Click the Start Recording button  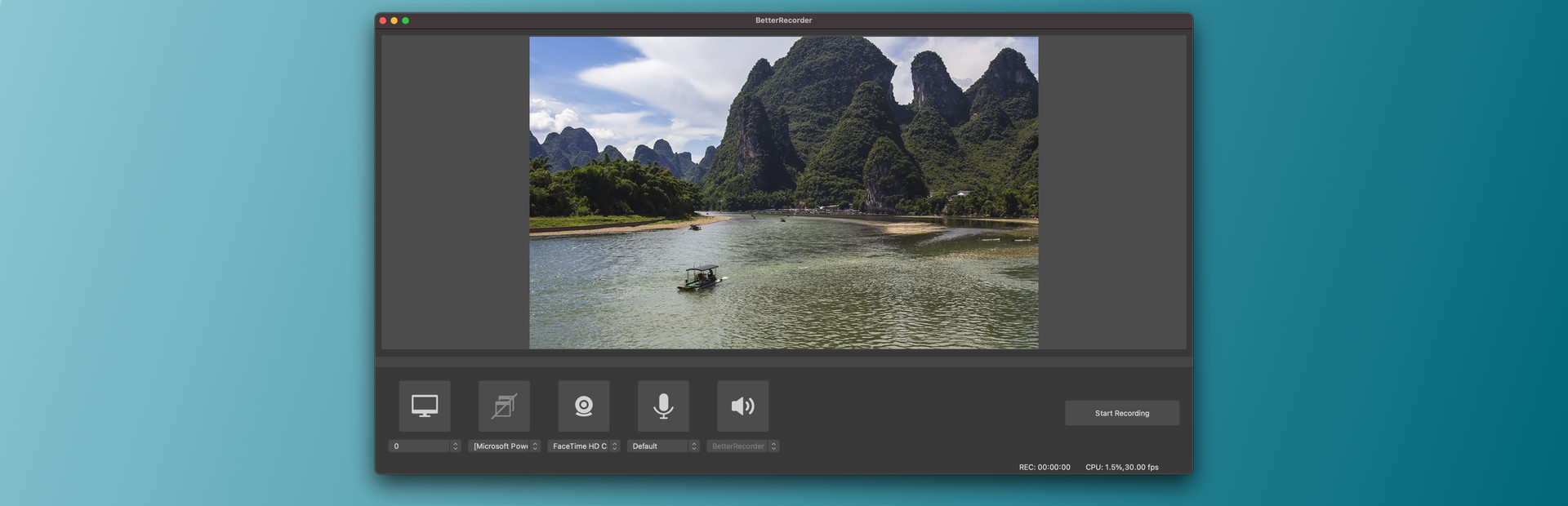click(1122, 413)
